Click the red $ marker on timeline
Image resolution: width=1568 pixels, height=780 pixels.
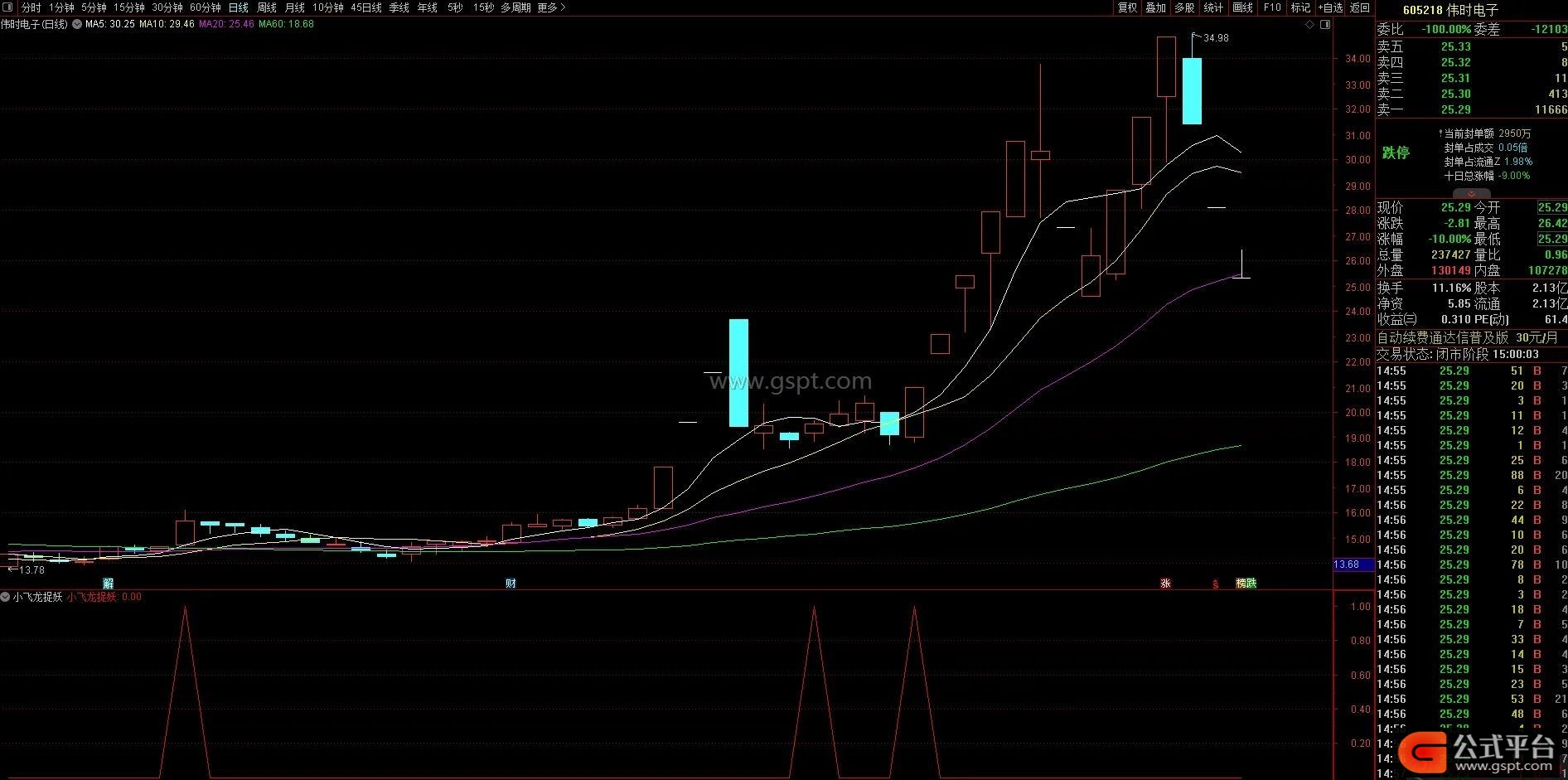point(1216,584)
